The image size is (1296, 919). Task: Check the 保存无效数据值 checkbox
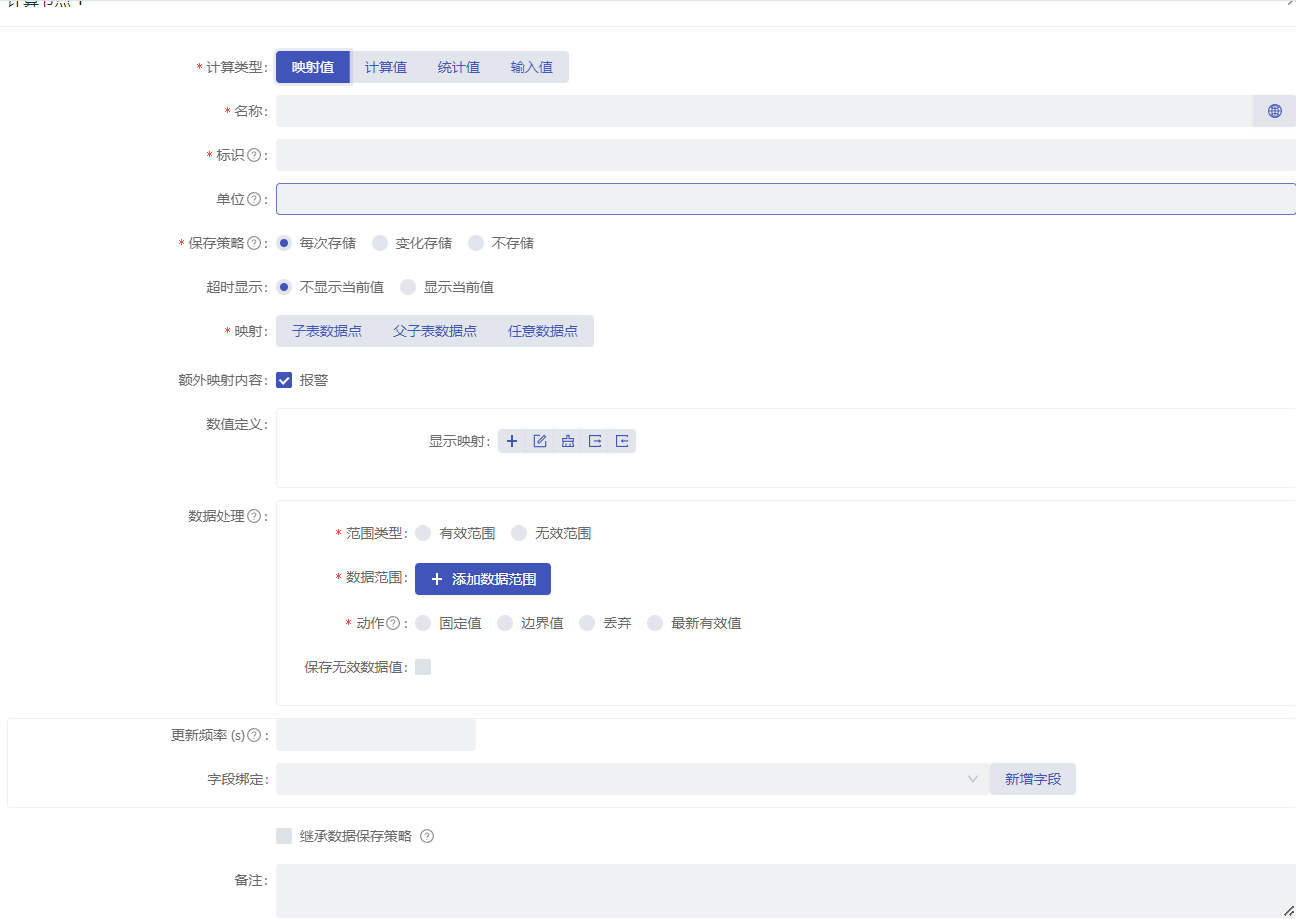[x=423, y=667]
